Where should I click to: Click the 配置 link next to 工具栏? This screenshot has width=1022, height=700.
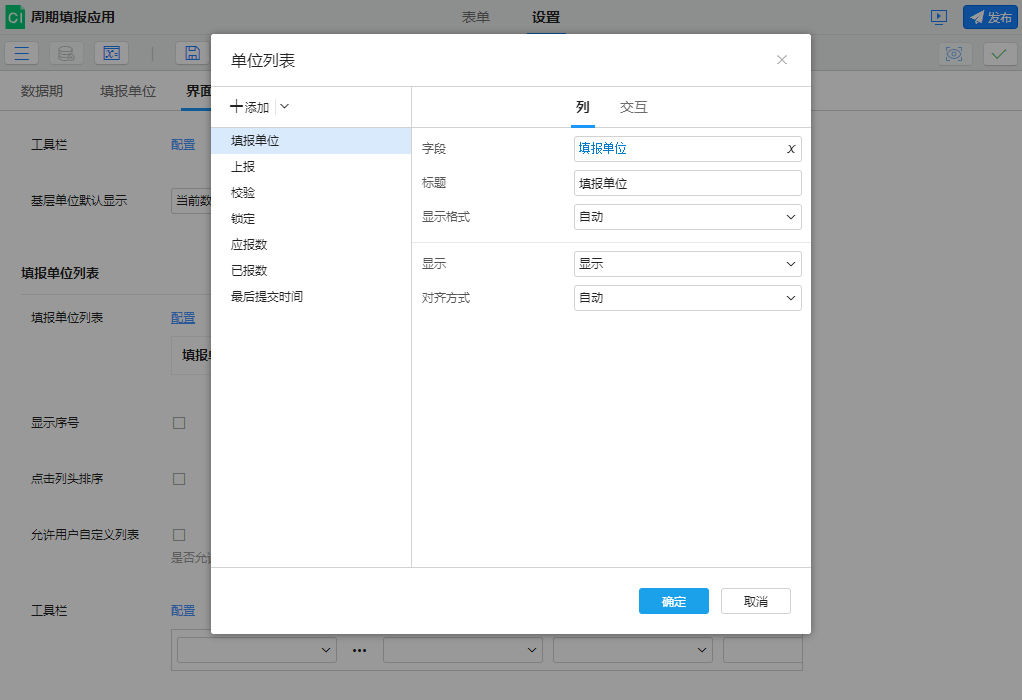coord(183,144)
